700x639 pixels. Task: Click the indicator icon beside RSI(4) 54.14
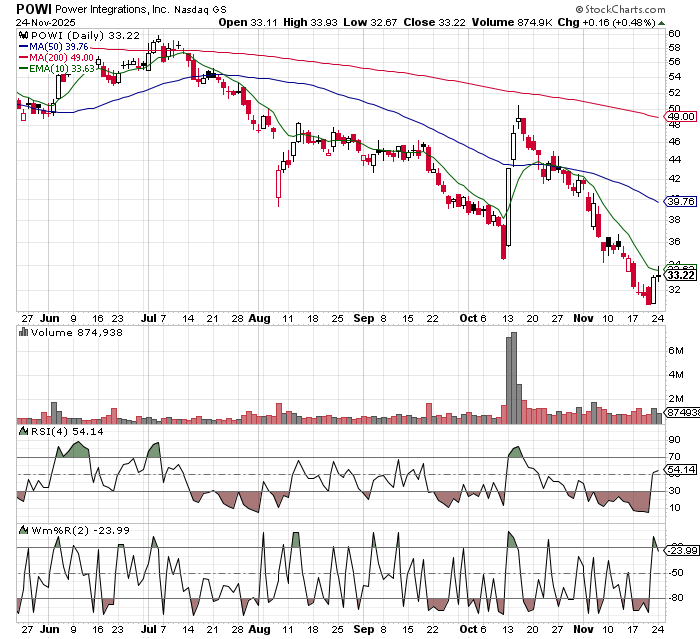click(23, 431)
